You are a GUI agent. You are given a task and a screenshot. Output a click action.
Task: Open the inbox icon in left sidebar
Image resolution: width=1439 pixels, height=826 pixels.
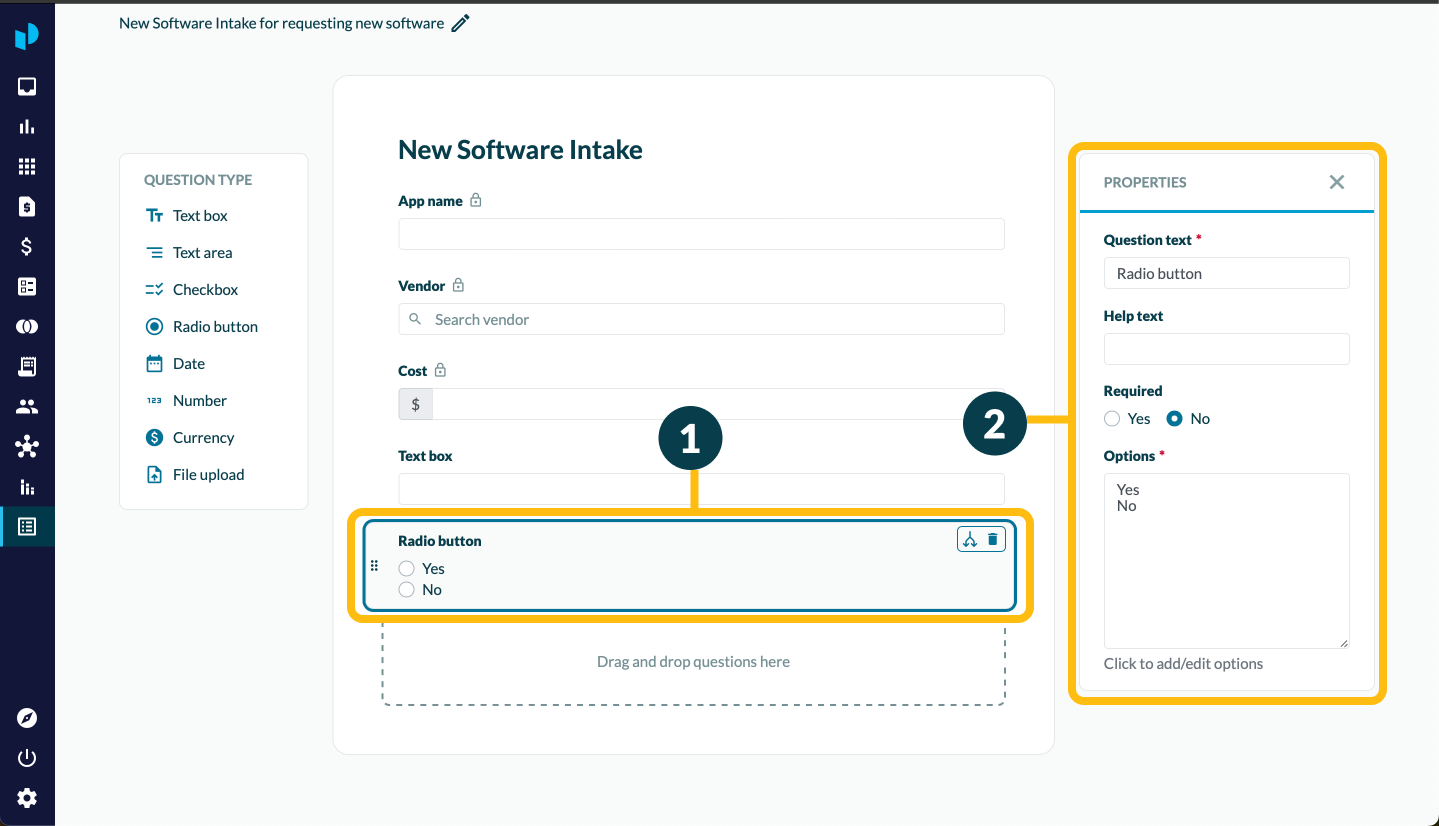pos(27,87)
